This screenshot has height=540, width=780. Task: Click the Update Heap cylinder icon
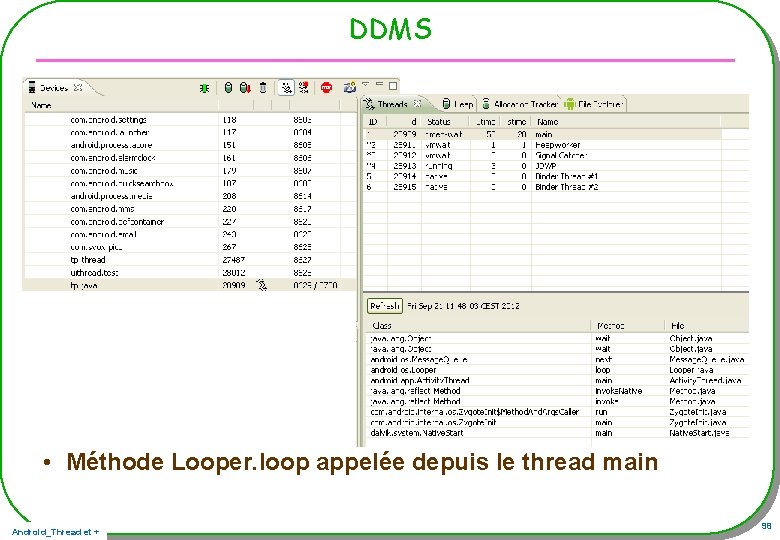228,88
